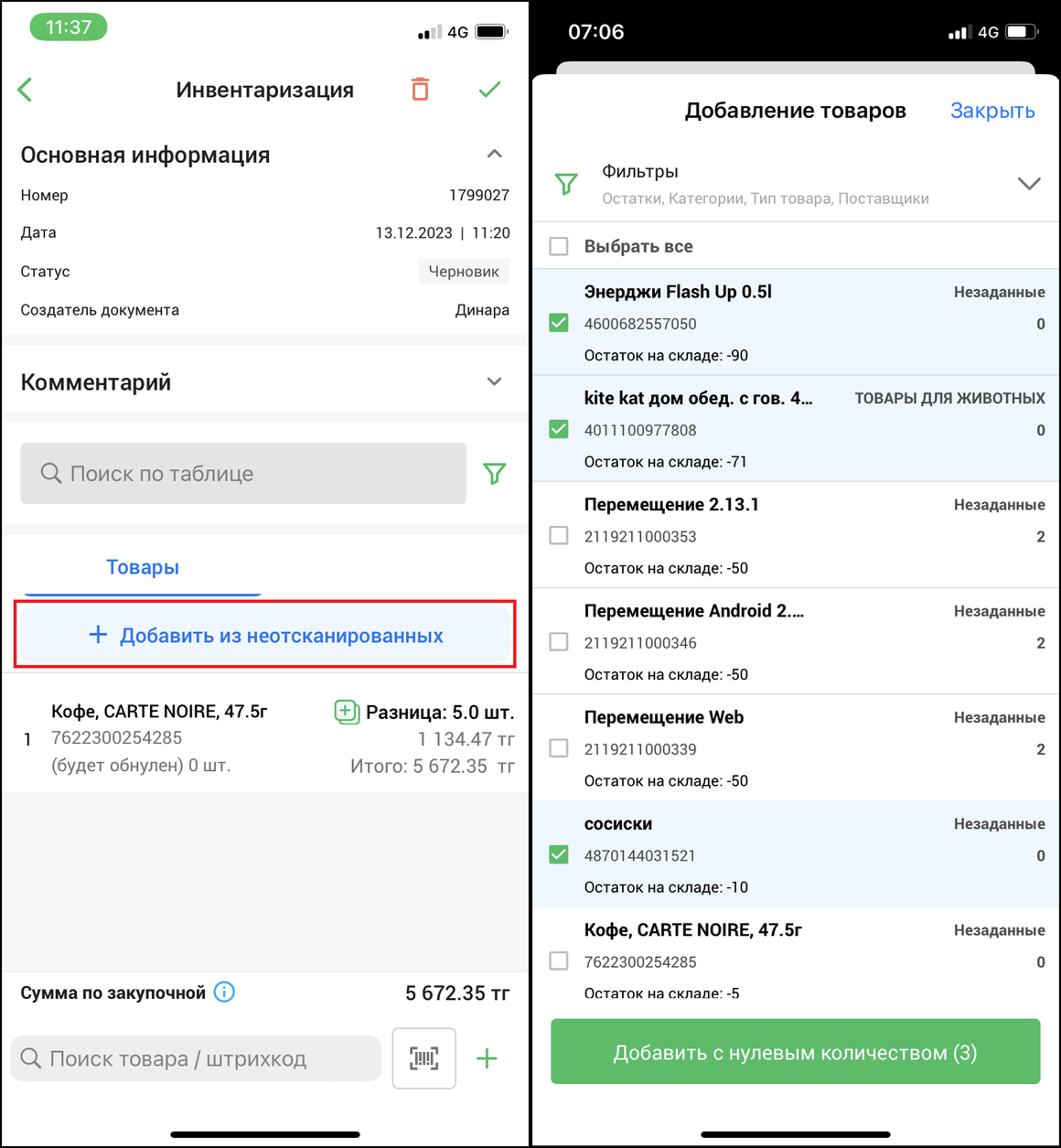This screenshot has width=1061, height=1148.
Task: Open the barcode scanner button
Action: (423, 1058)
